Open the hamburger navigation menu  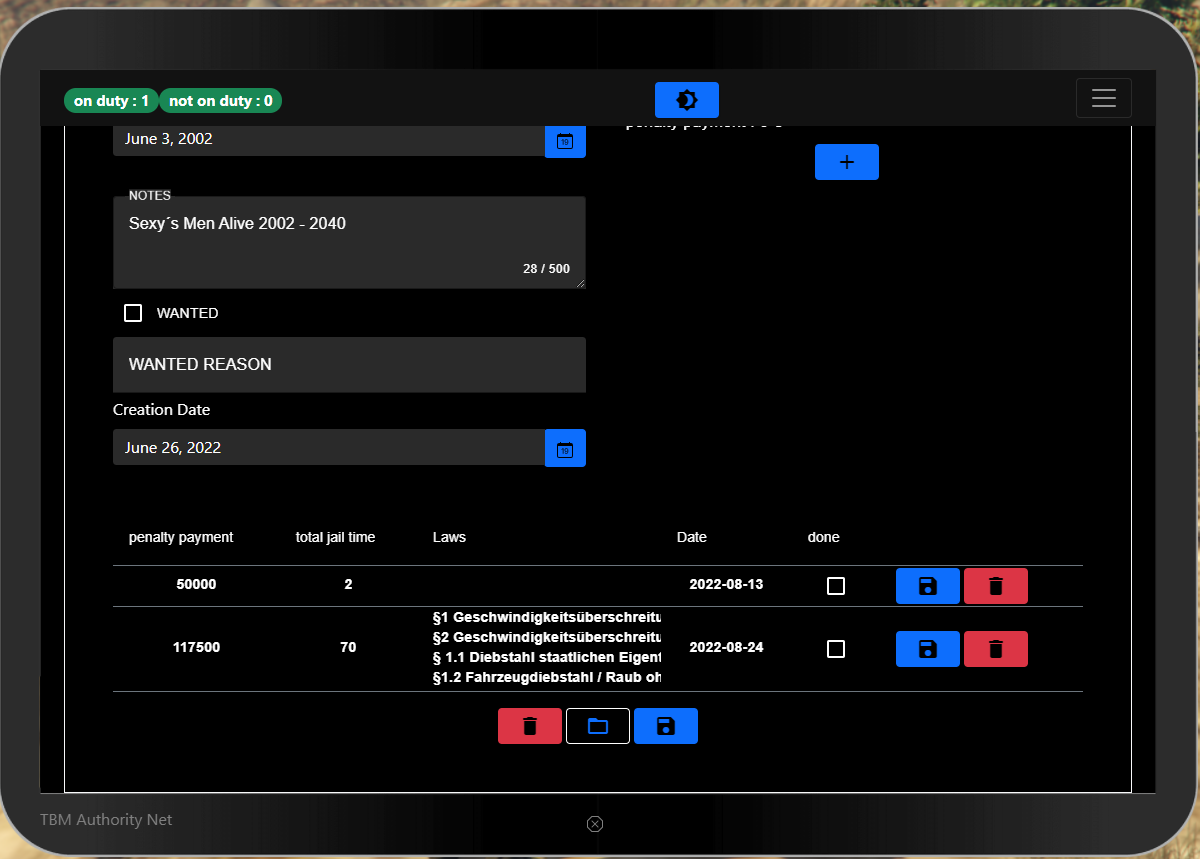coord(1104,98)
